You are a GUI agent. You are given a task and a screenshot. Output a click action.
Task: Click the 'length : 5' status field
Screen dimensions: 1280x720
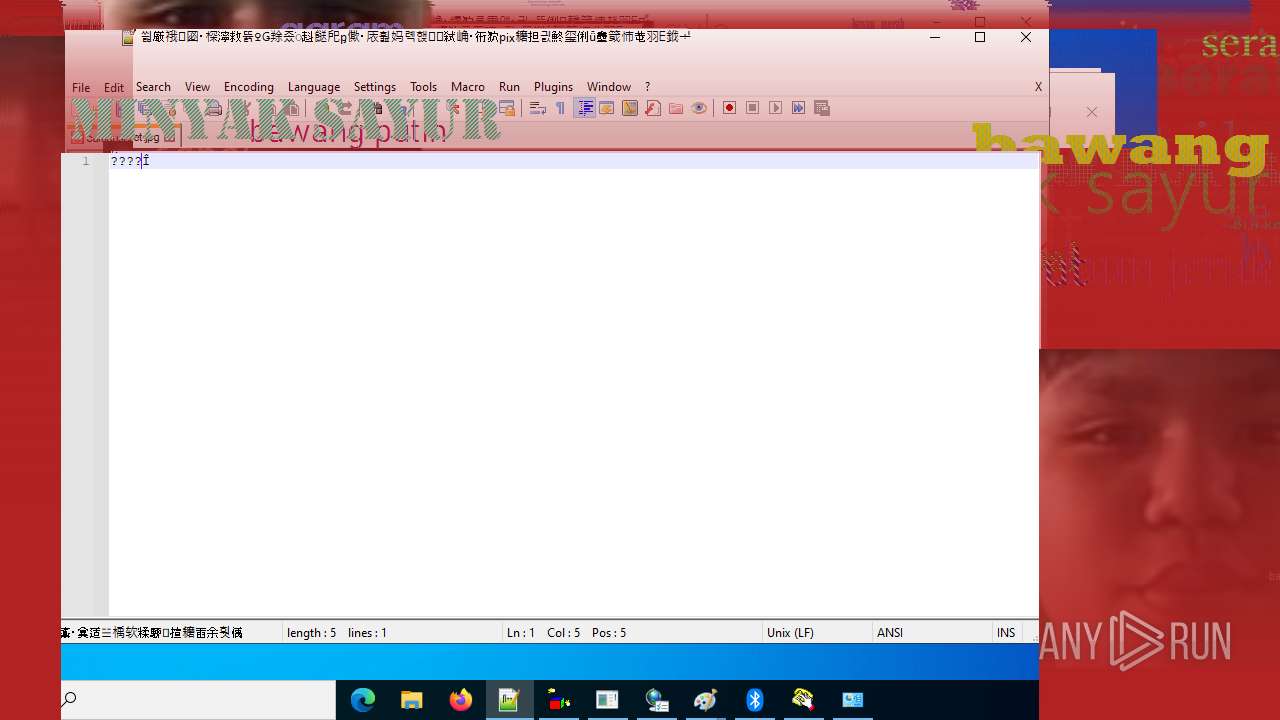(x=312, y=633)
